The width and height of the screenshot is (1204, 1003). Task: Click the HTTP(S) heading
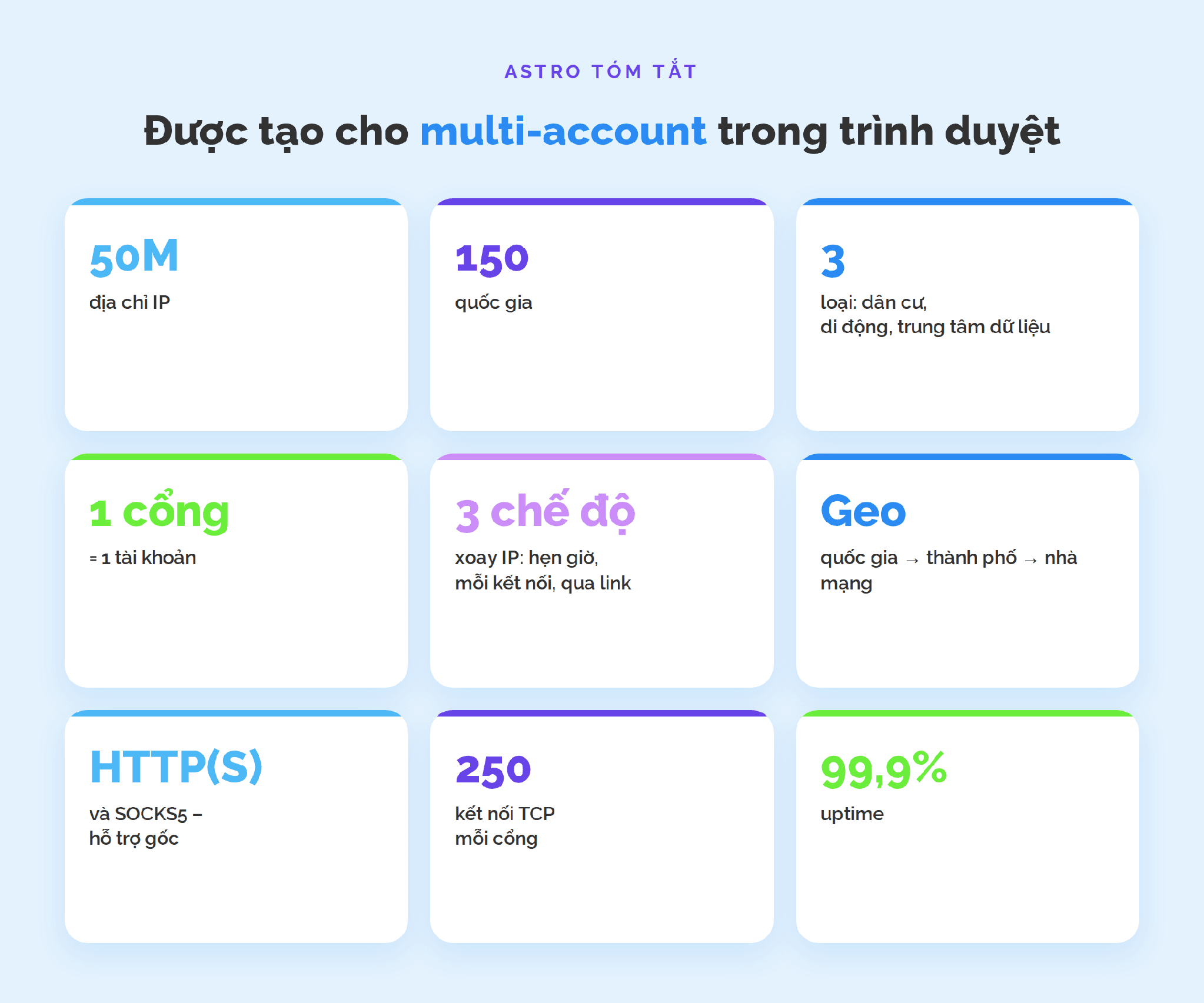click(x=176, y=767)
